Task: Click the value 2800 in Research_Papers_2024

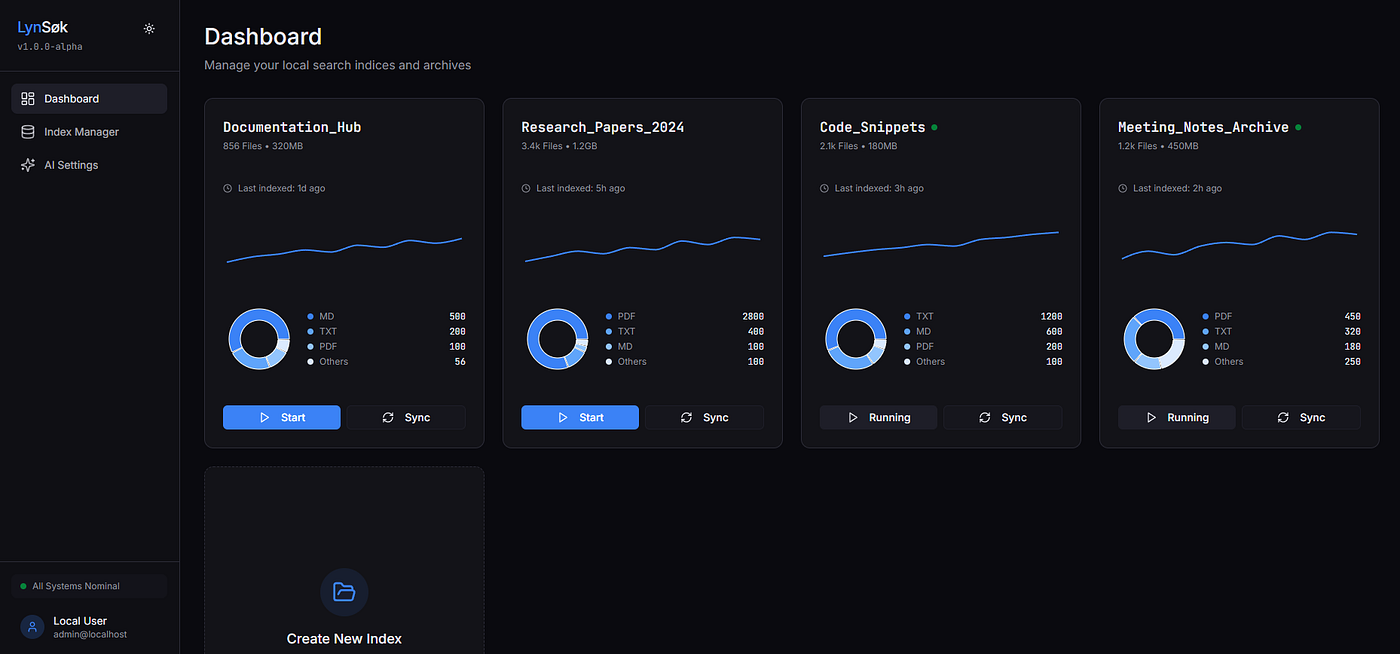Action: 753,316
